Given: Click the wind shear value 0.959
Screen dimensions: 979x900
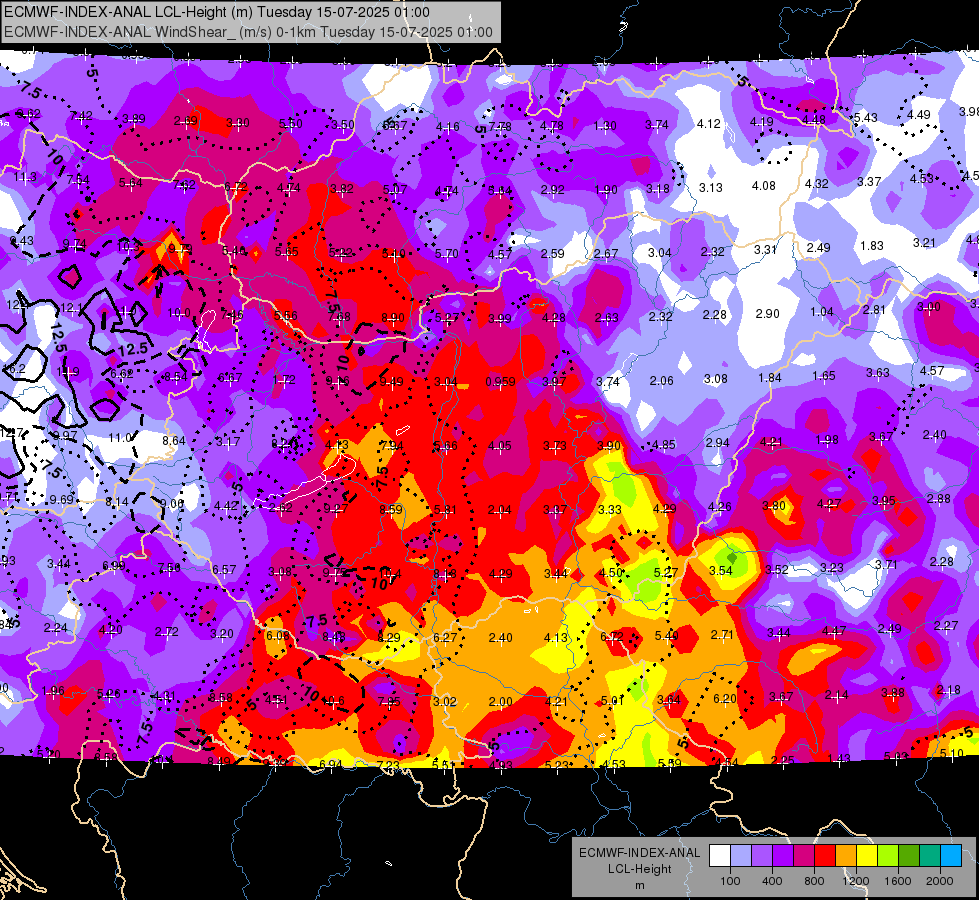Looking at the screenshot, I should (500, 382).
